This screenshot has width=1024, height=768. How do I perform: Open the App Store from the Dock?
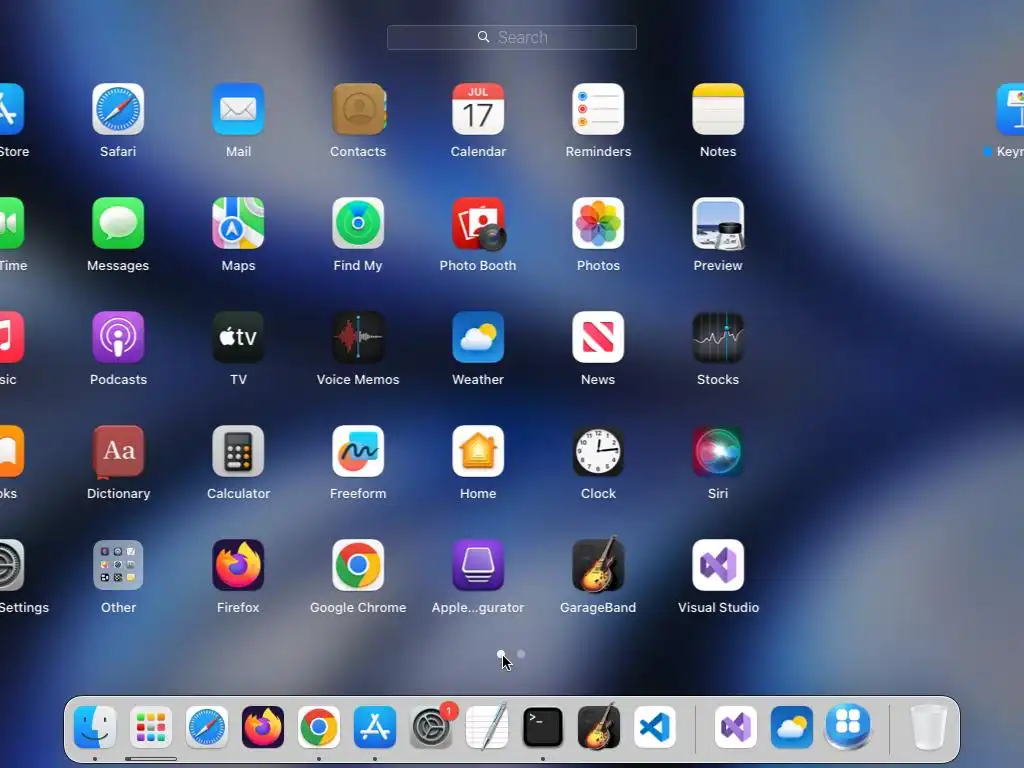coord(375,727)
